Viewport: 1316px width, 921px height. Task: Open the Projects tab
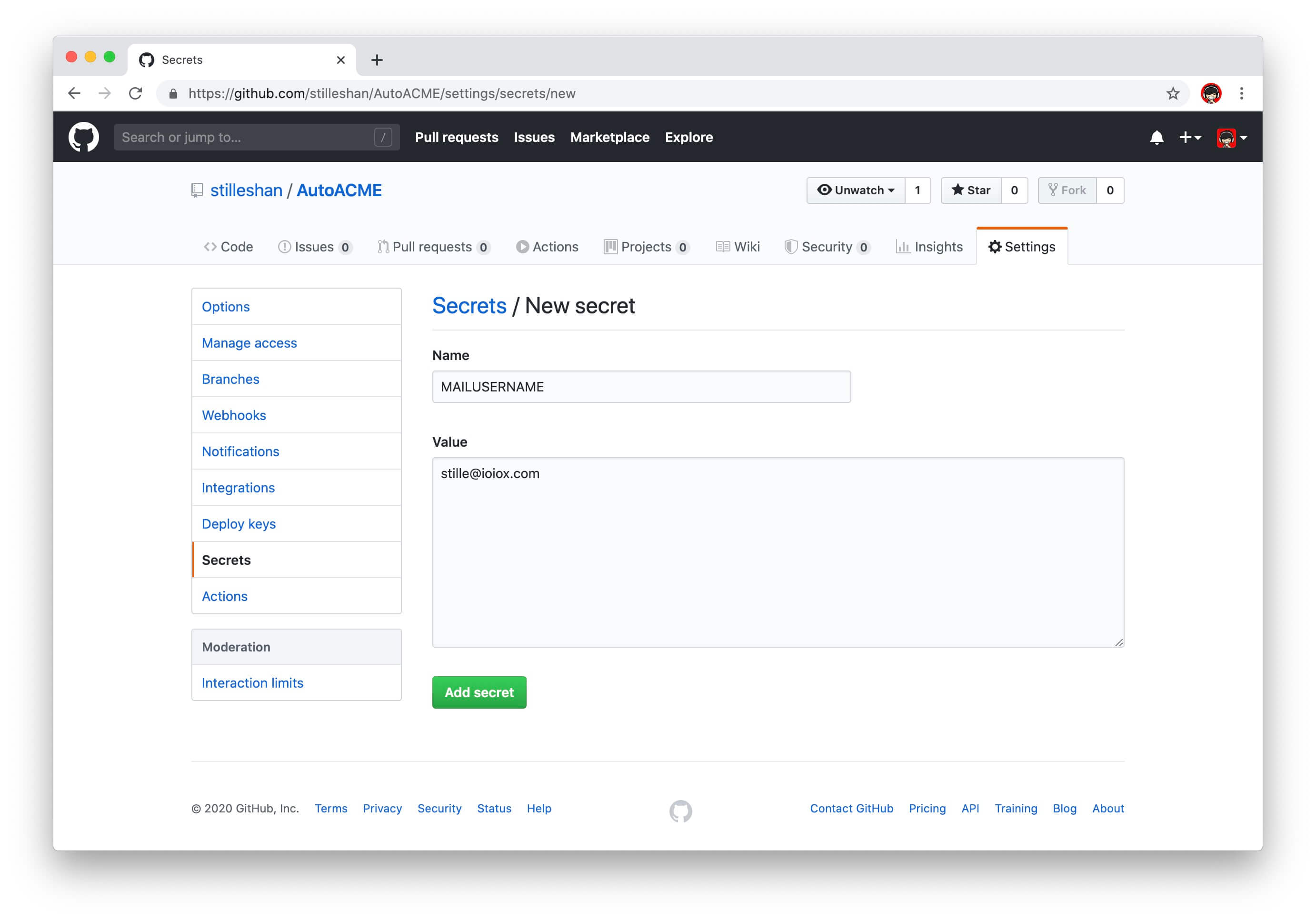[647, 247]
